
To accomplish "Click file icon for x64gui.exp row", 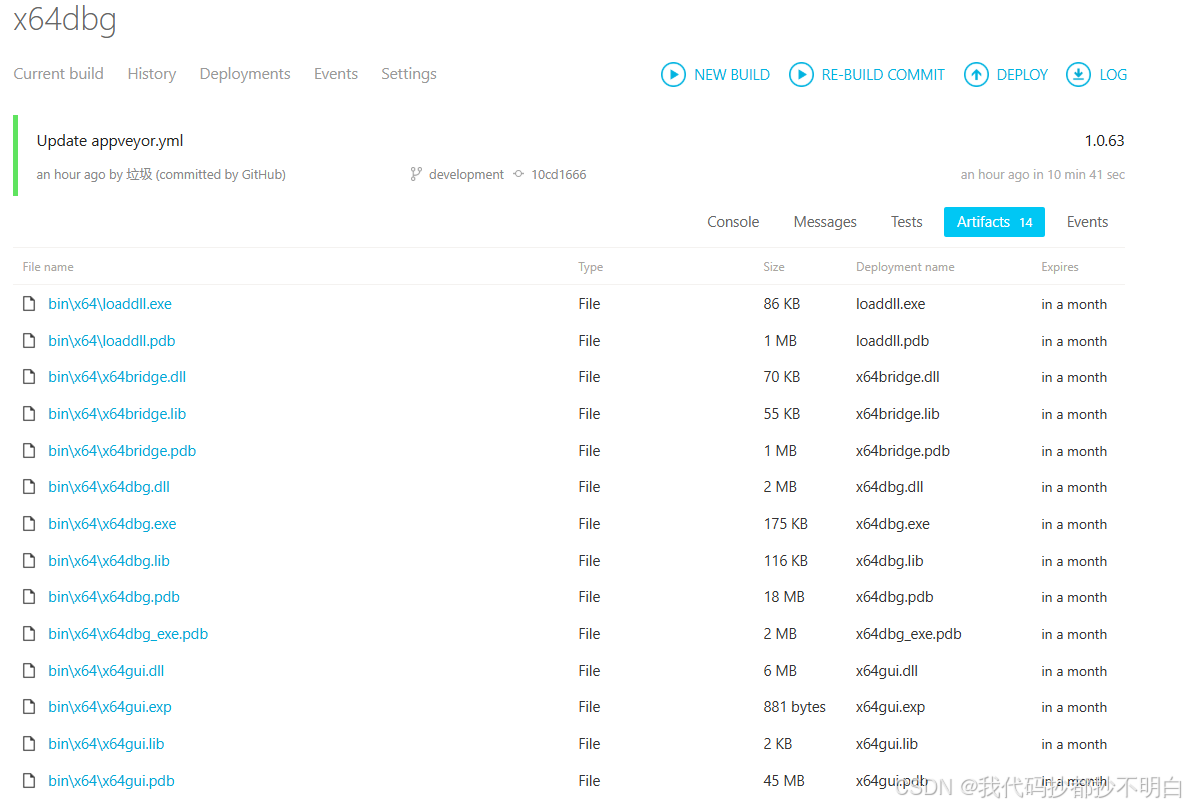I will (x=29, y=707).
